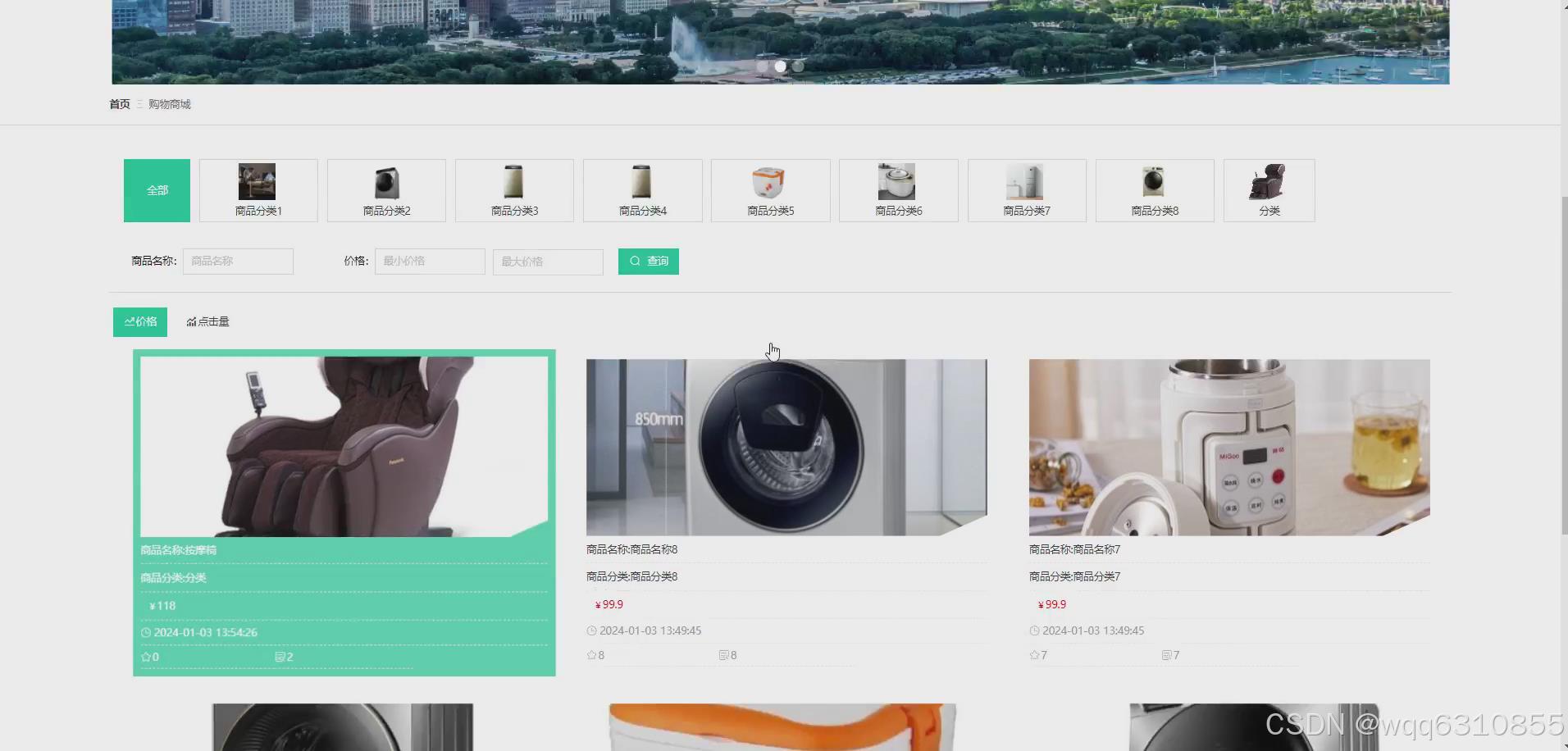Click the 商品名称:按摩椅 title
Image resolution: width=1568 pixels, height=751 pixels.
tap(179, 550)
